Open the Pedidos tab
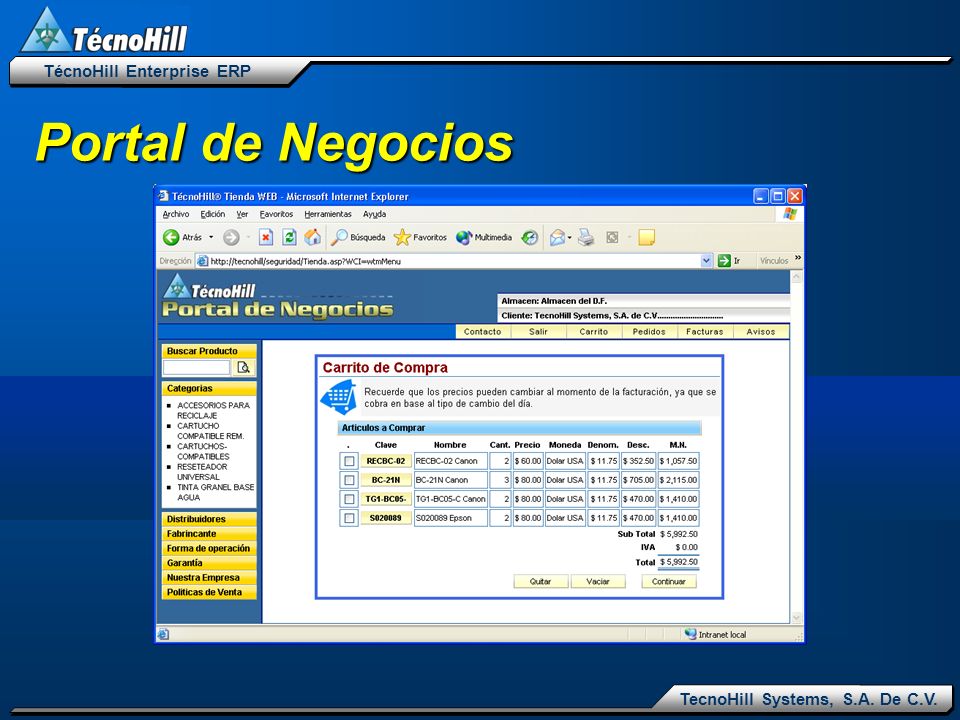The image size is (960, 720). pyautogui.click(x=649, y=331)
